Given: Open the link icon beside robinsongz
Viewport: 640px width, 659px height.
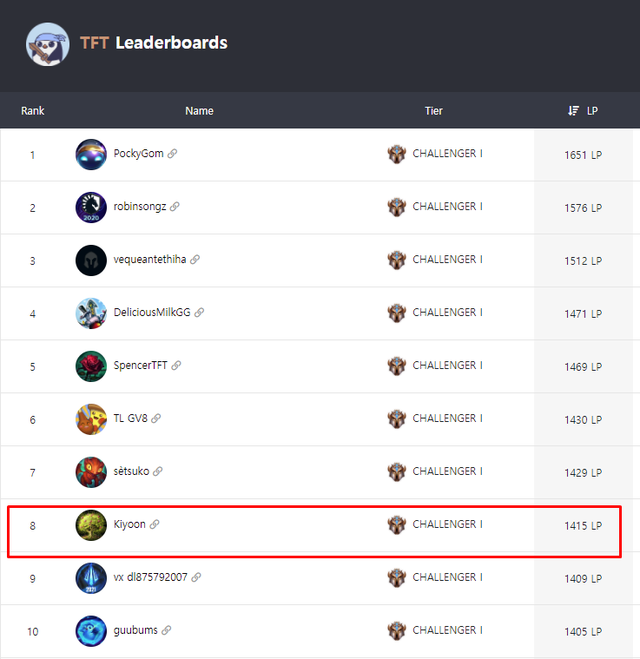Looking at the screenshot, I should coord(175,206).
